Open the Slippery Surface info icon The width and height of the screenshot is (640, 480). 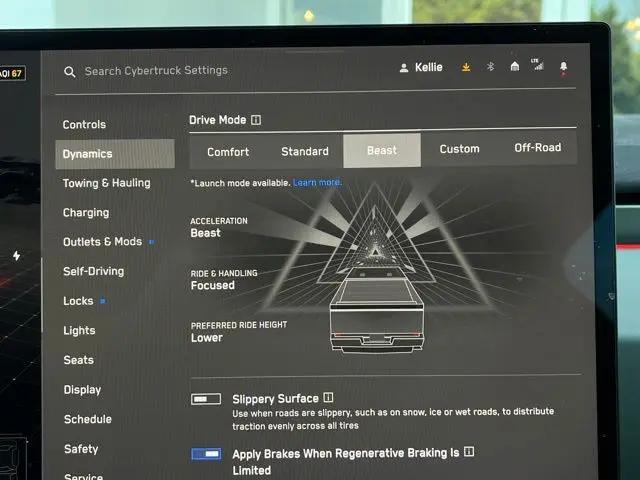pos(328,397)
